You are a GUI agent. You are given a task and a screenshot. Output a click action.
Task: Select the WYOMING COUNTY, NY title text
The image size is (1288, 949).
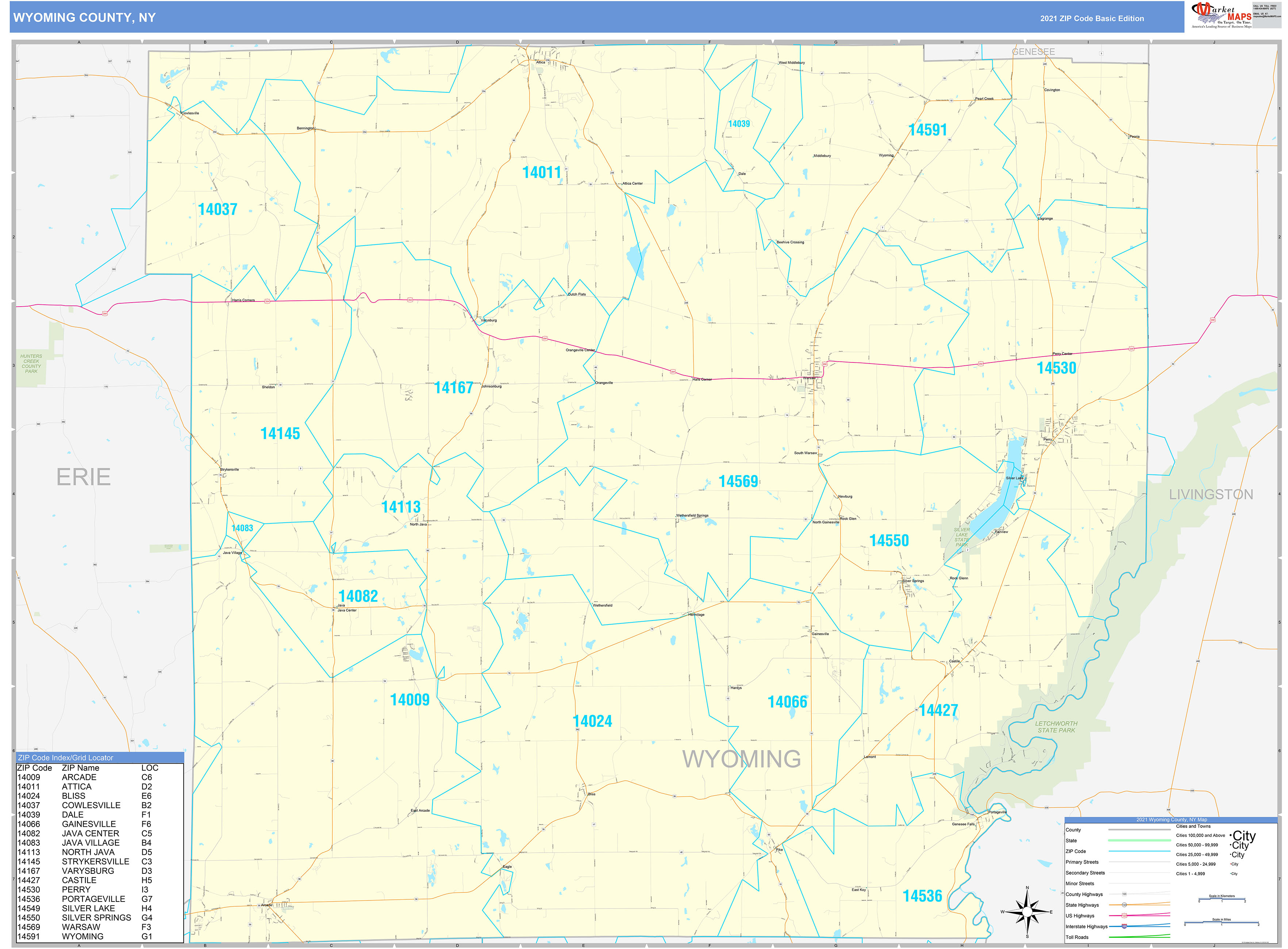84,18
